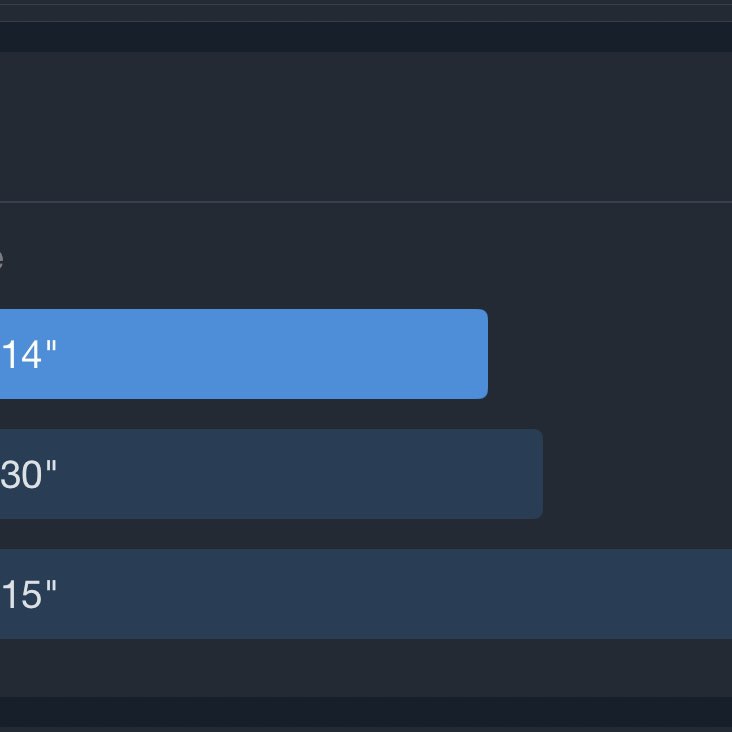Viewport: 732px width, 732px height.
Task: Choose the 30" size option
Action: (270, 474)
